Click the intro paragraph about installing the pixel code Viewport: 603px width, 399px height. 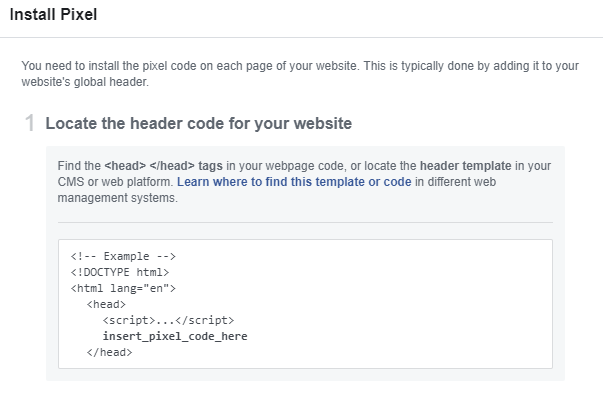(300, 74)
